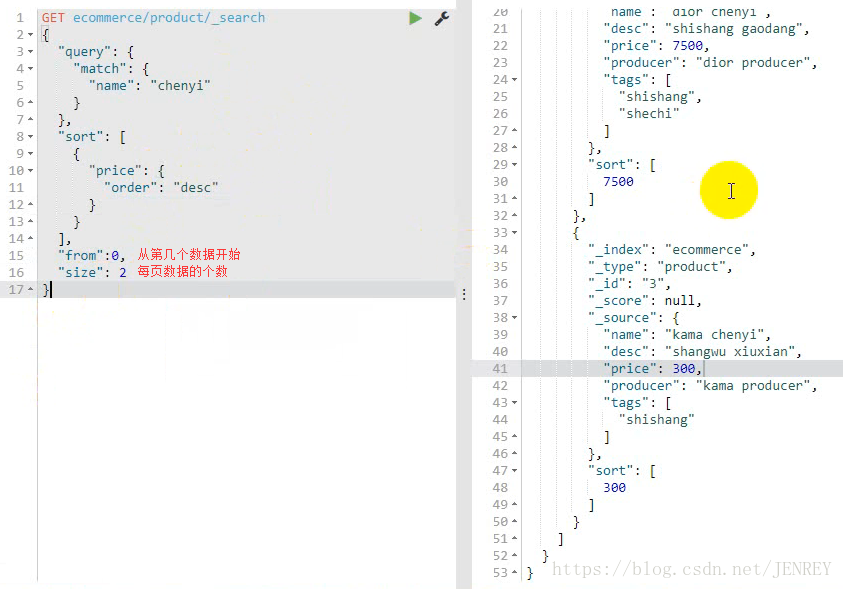Click the "desc" order value

click(x=196, y=188)
